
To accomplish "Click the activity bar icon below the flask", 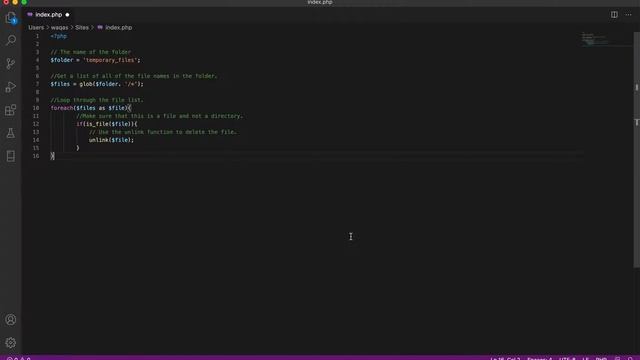I will pyautogui.click(x=11, y=156).
